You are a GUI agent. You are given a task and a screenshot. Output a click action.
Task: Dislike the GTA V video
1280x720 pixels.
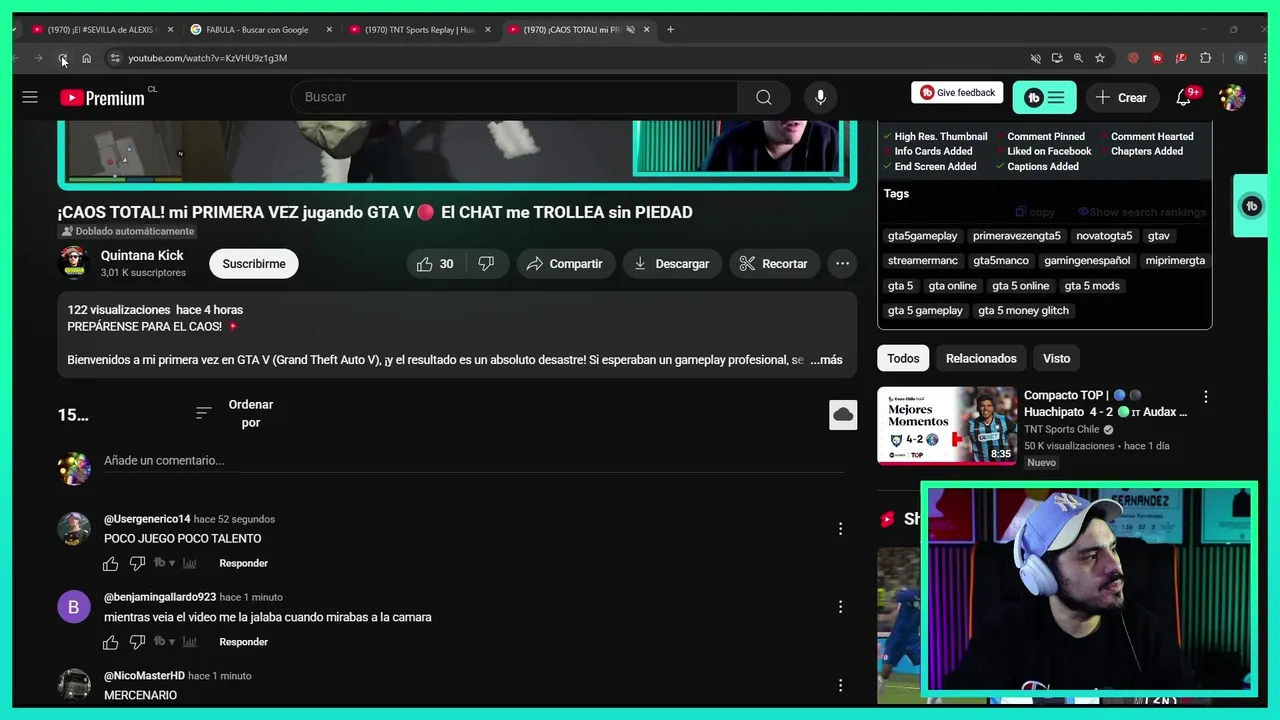(486, 264)
